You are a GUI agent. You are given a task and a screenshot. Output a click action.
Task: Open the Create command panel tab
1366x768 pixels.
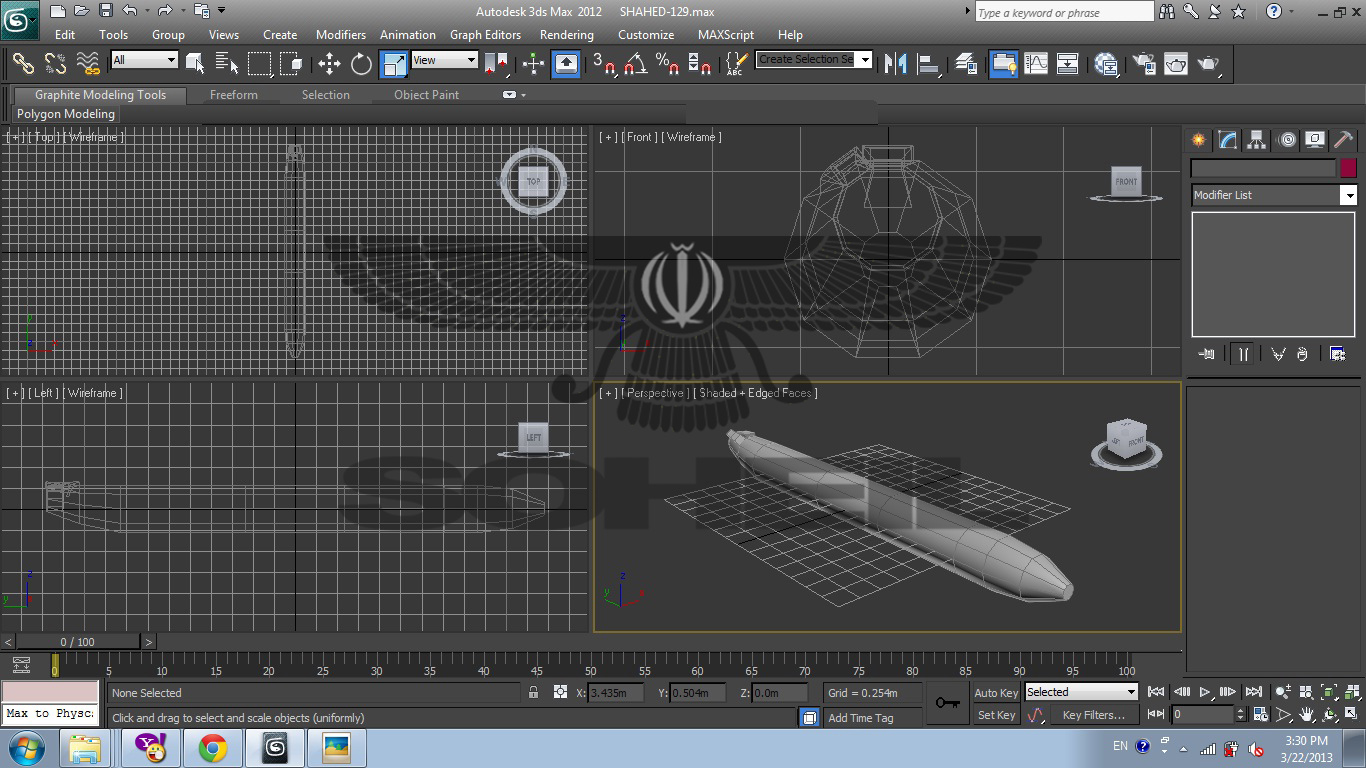1198,140
